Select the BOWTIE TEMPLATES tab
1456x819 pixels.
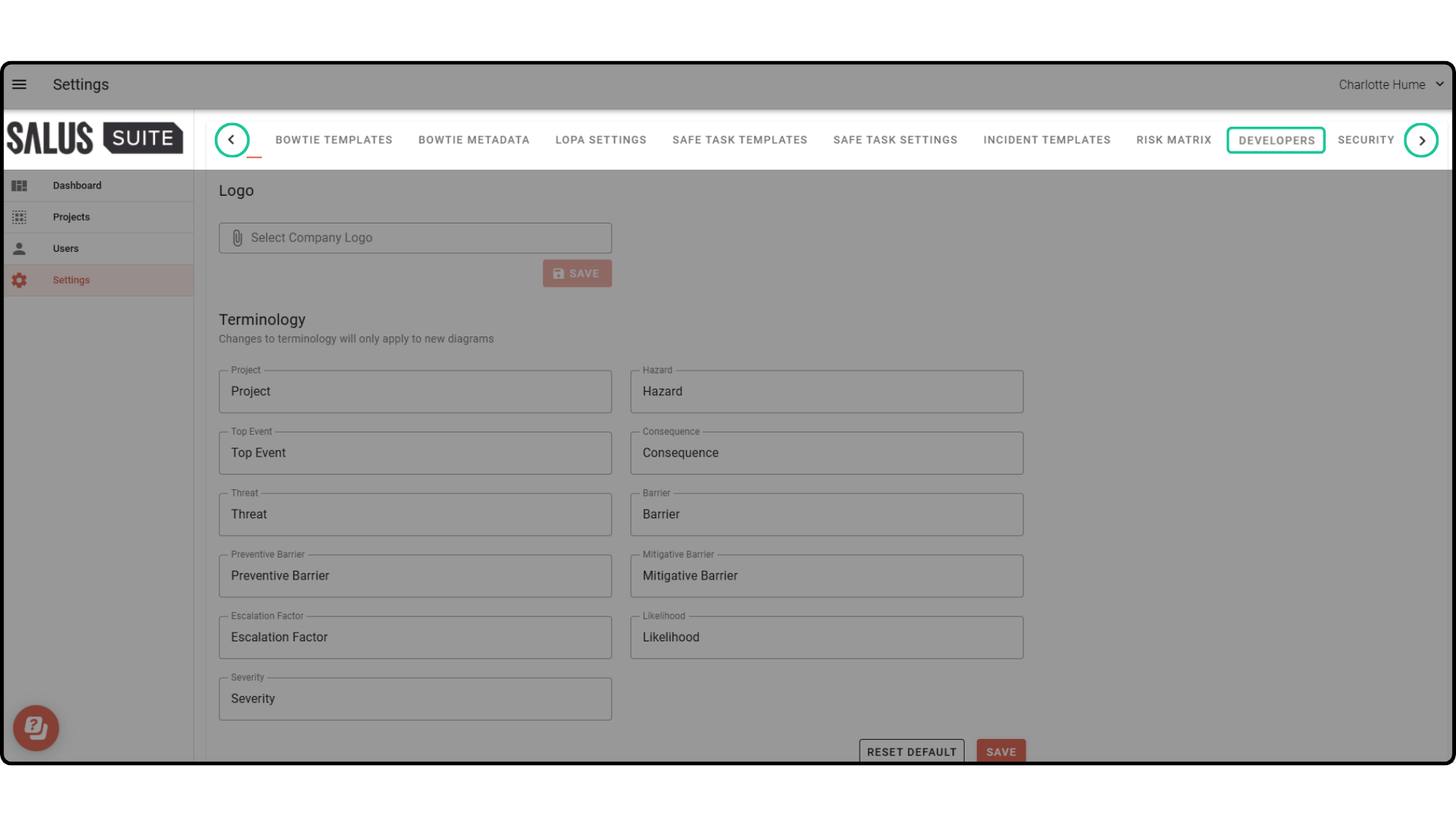(x=333, y=140)
